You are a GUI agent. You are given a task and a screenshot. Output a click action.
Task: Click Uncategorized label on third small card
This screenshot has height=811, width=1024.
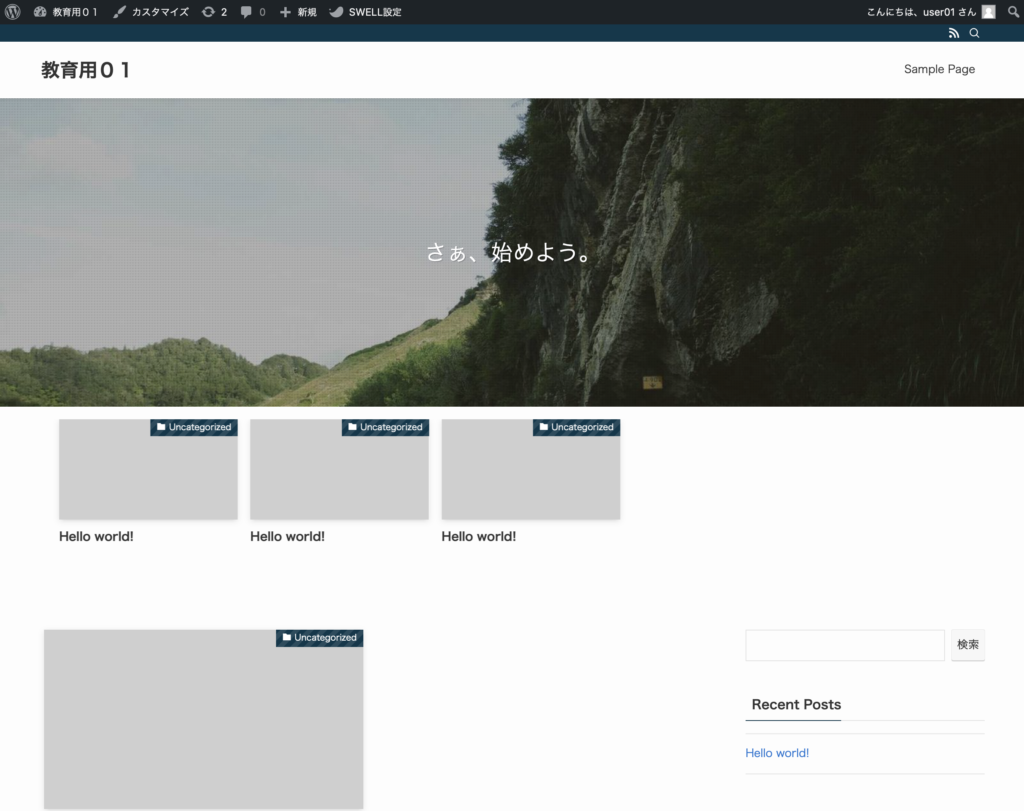[577, 427]
